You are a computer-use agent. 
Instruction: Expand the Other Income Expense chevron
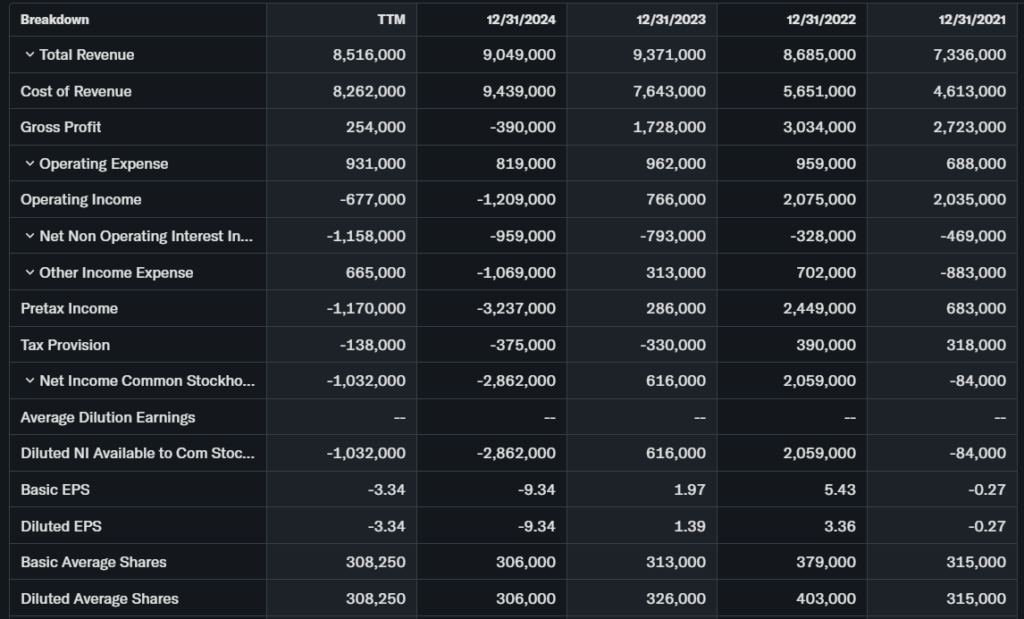pos(29,273)
